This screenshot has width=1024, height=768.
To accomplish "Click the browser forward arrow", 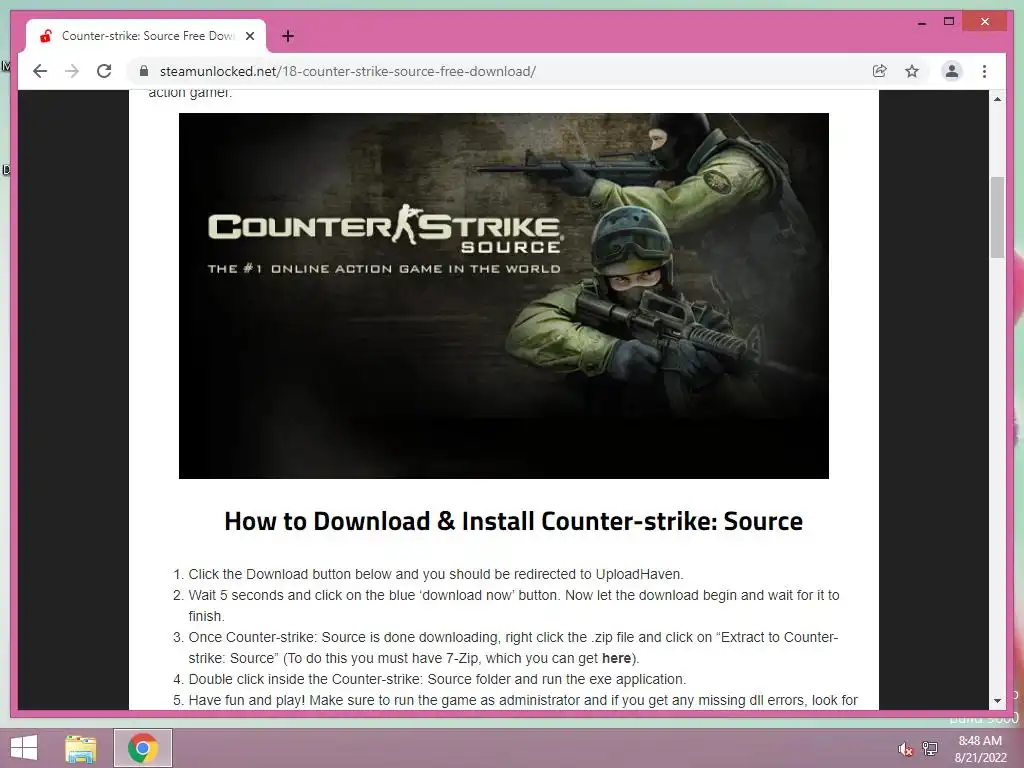I will [72, 71].
